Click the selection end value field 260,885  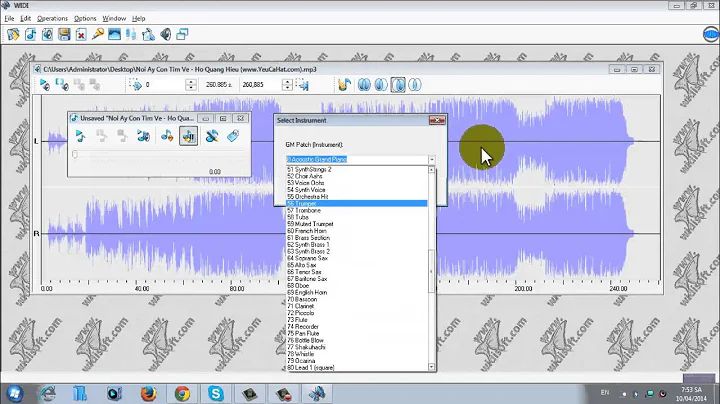(x=261, y=84)
